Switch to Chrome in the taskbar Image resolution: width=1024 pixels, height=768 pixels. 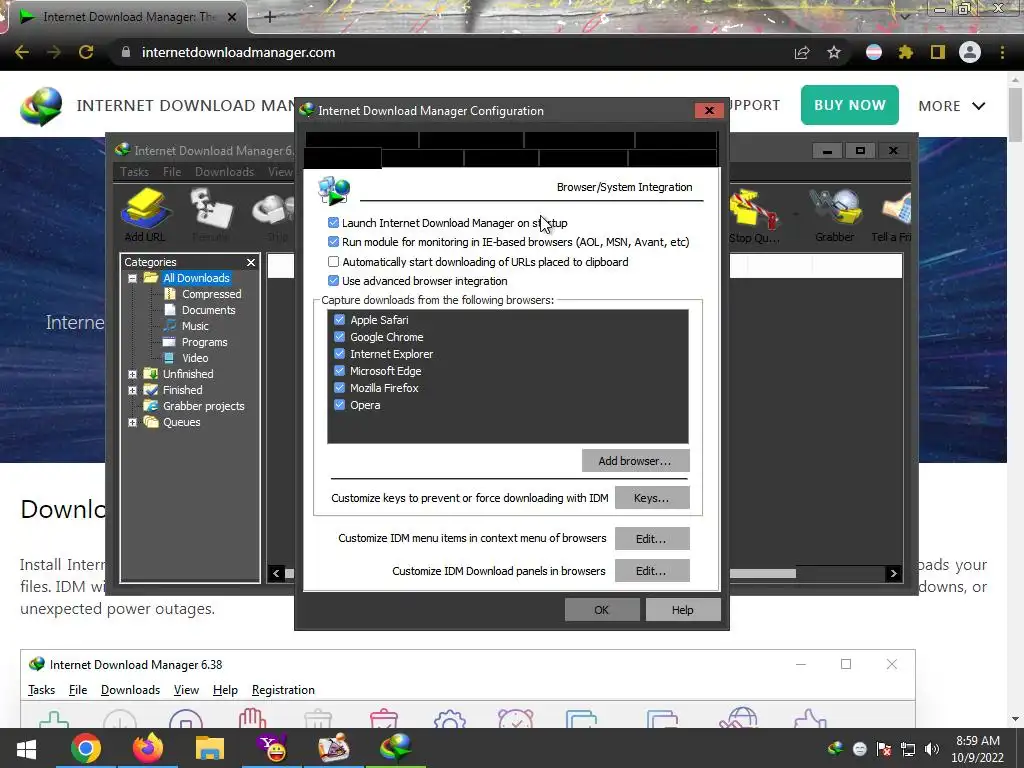[86, 748]
